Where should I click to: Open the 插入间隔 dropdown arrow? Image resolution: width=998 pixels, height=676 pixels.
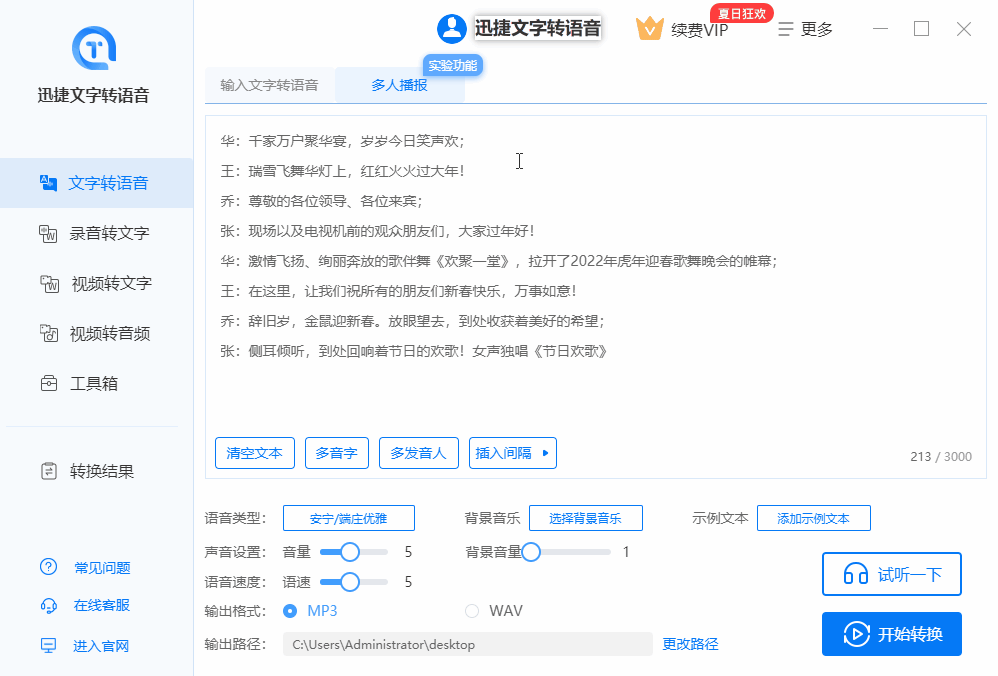tap(545, 453)
